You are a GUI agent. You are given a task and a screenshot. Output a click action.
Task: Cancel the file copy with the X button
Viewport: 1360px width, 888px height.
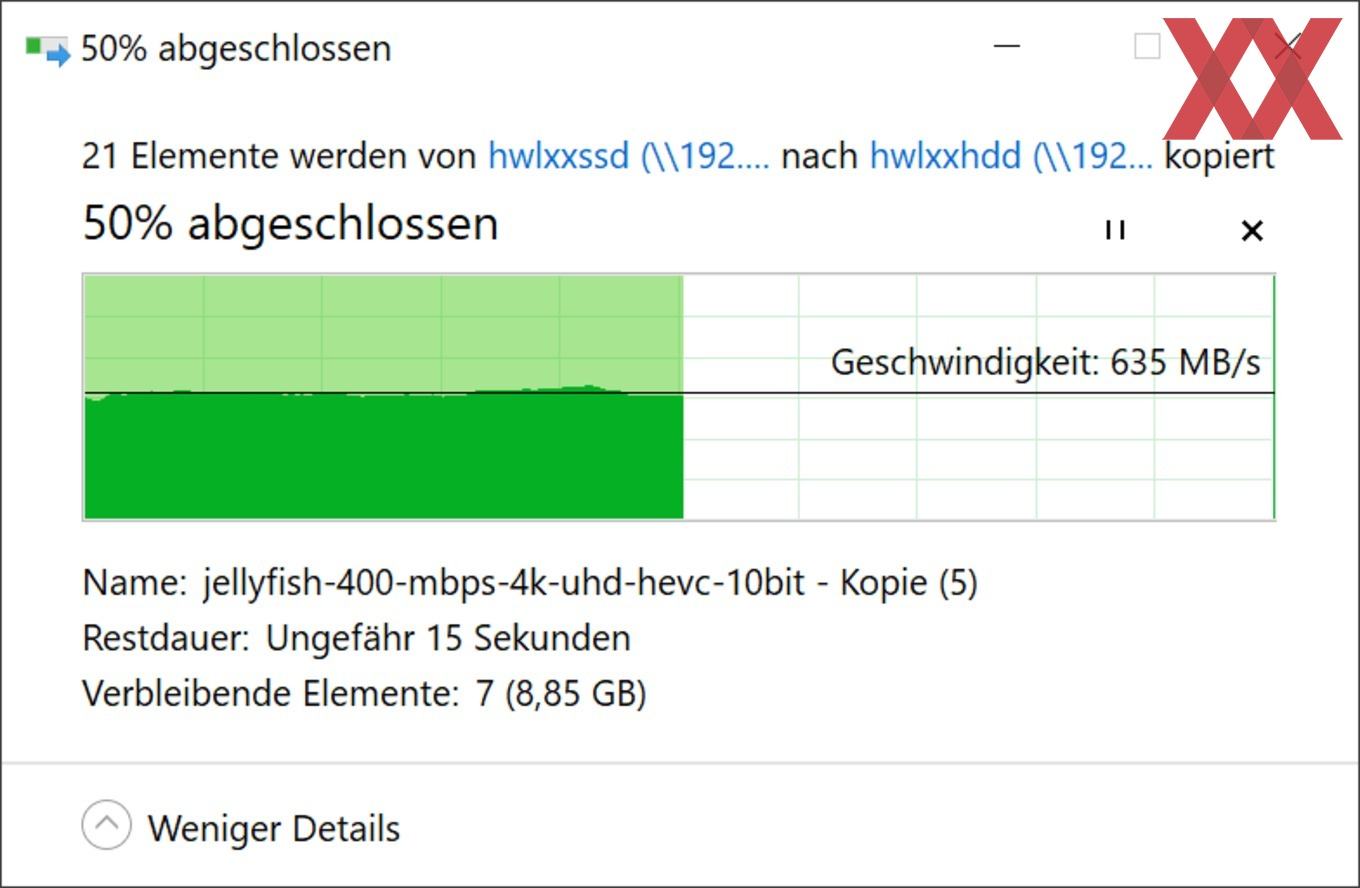1251,231
